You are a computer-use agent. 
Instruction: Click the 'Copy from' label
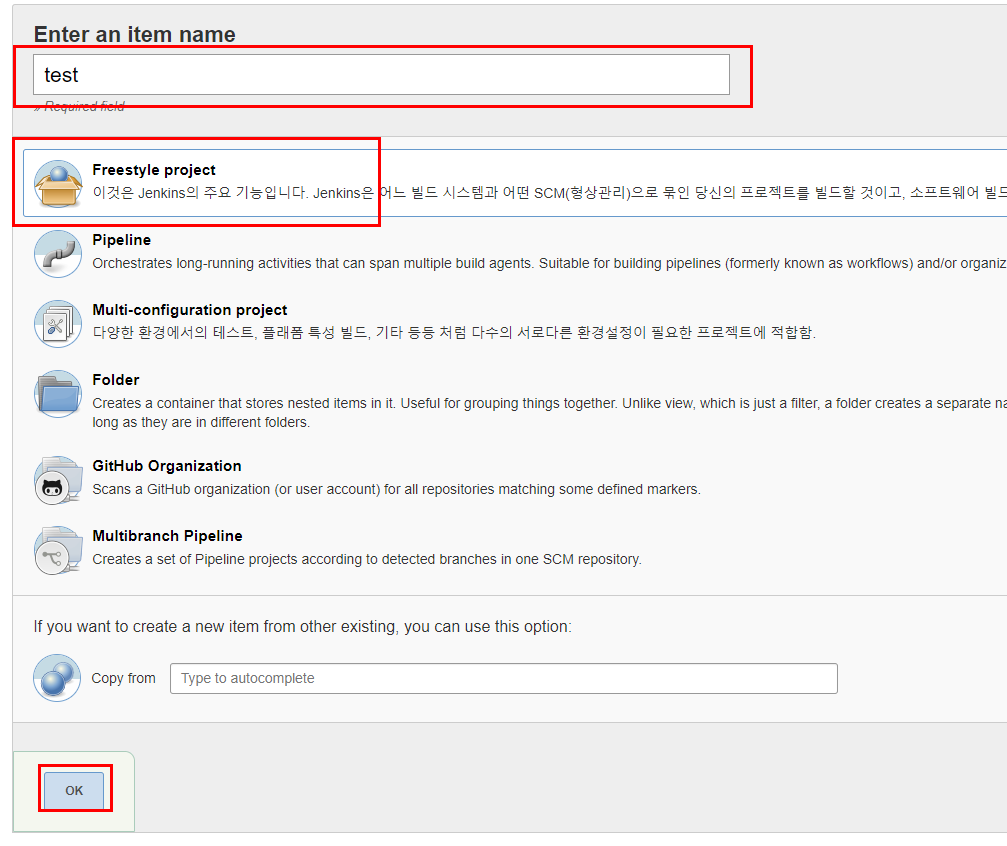click(x=123, y=678)
